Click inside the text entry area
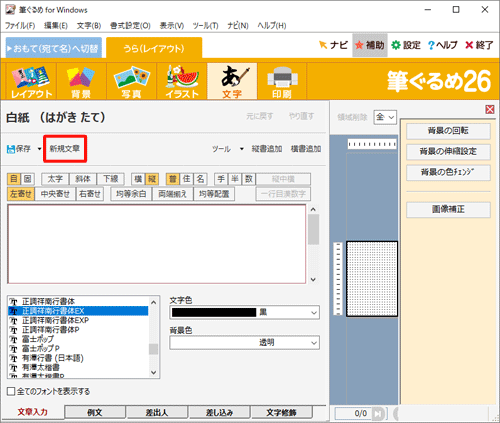Image resolution: width=500 pixels, height=423 pixels. tap(157, 244)
